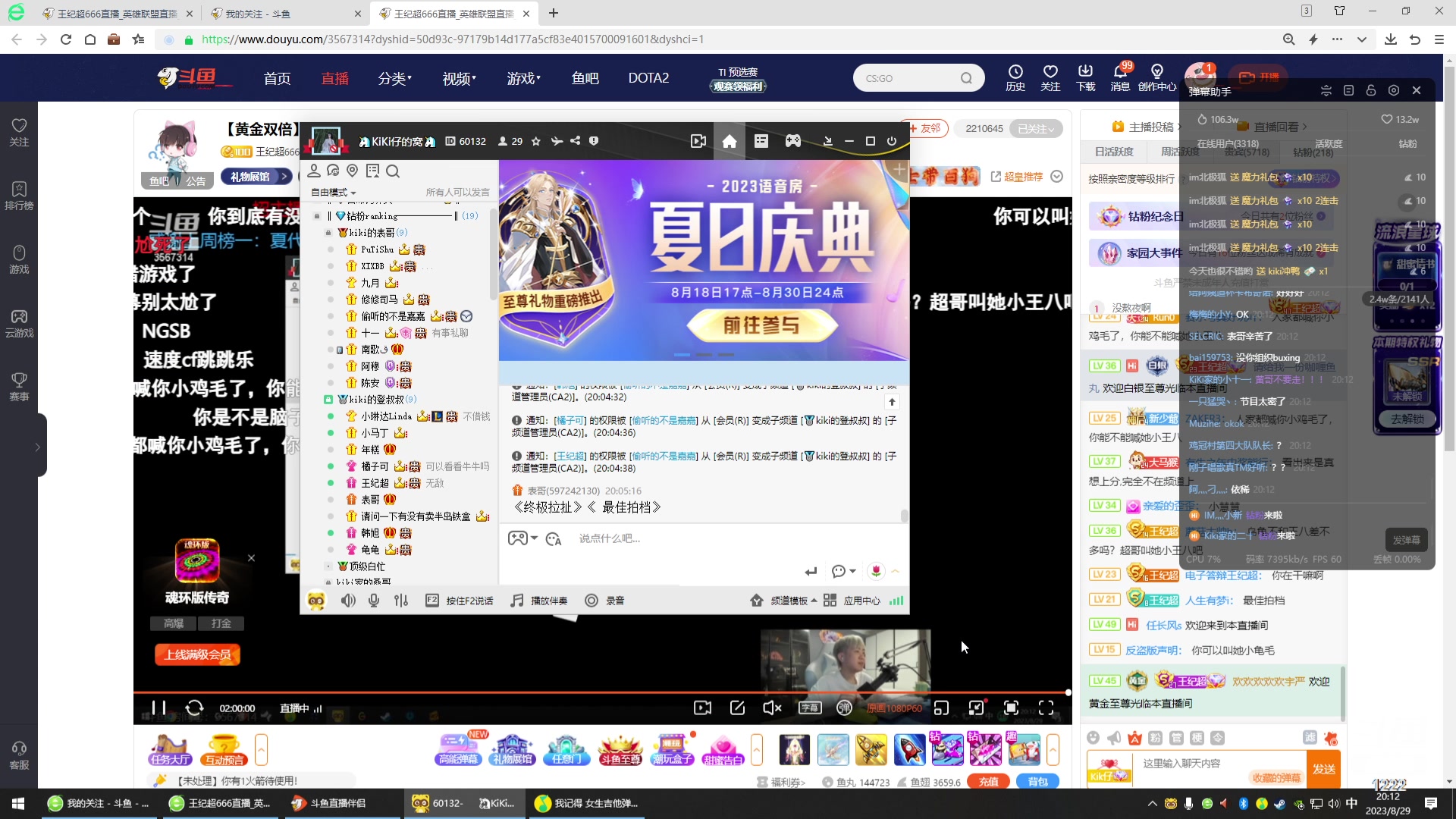Toggle the 弹 danmaku display in player
The width and height of the screenshot is (1456, 819).
[x=844, y=708]
